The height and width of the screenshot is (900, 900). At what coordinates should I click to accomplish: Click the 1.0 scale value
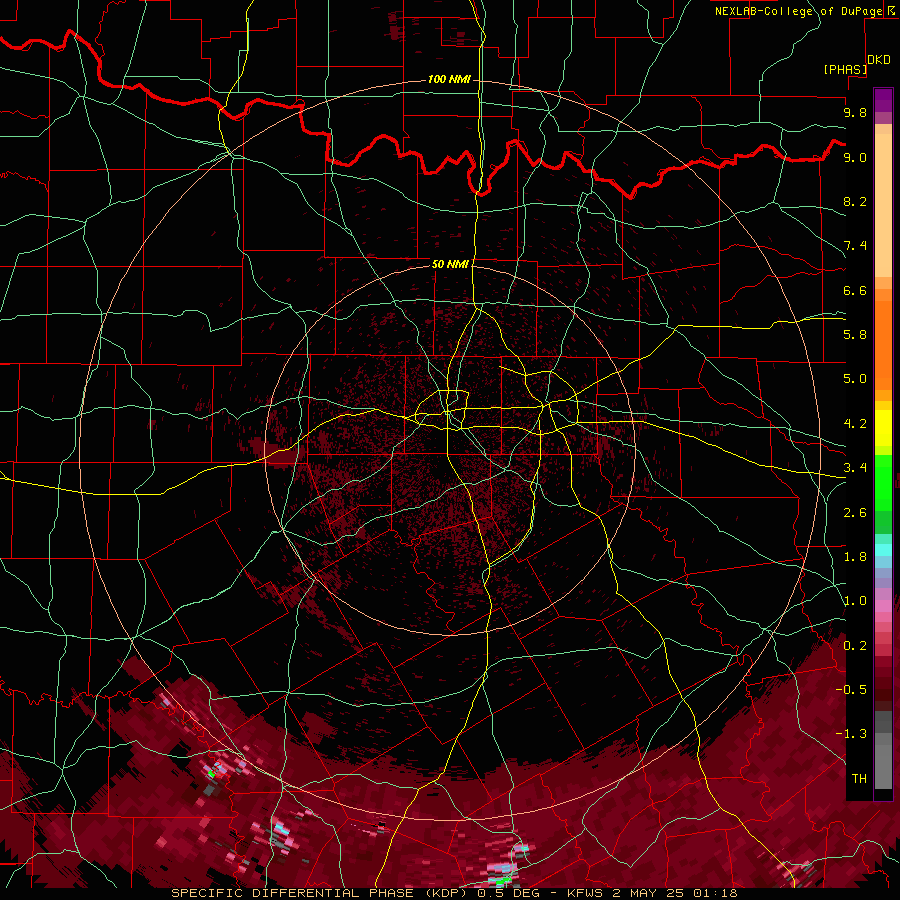[855, 601]
